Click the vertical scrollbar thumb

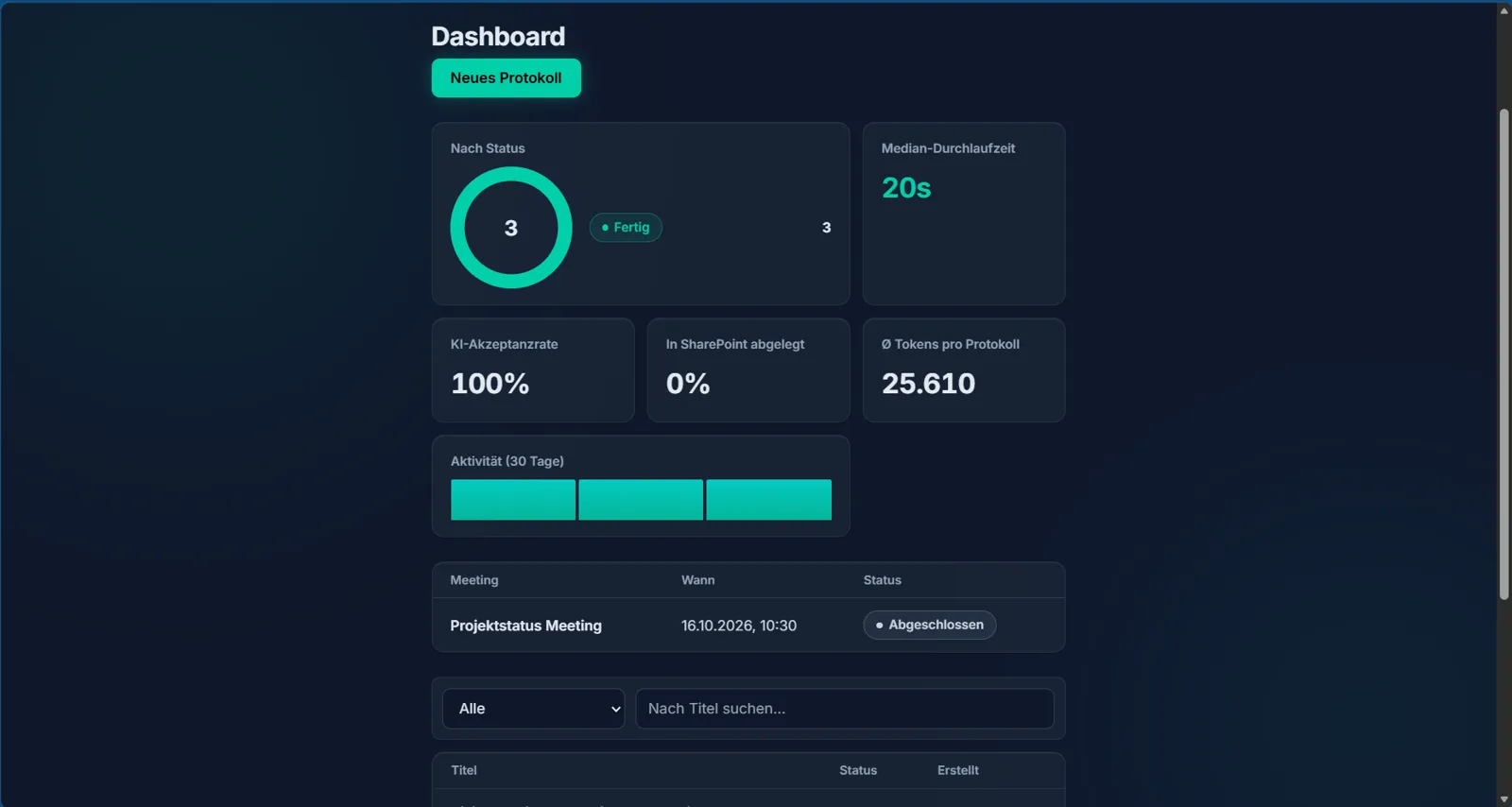[x=1504, y=354]
